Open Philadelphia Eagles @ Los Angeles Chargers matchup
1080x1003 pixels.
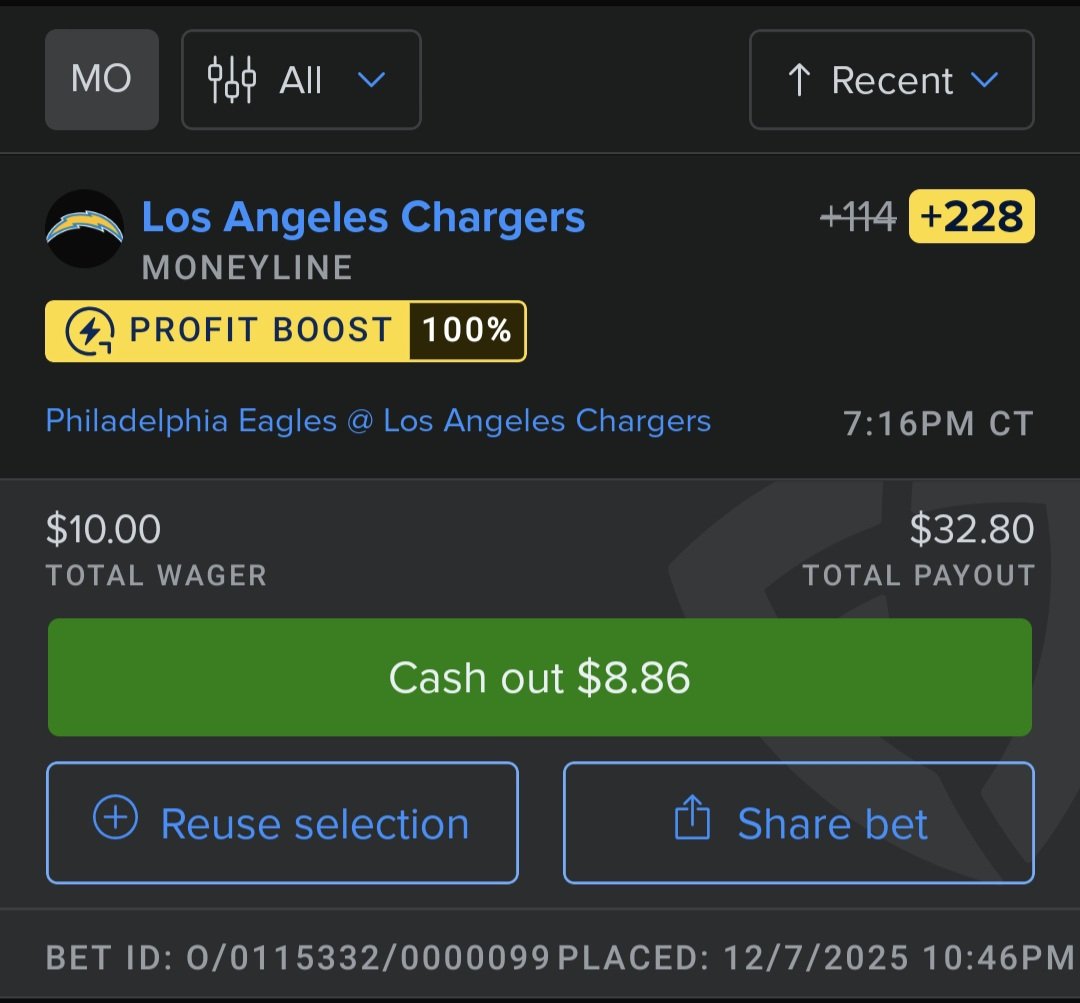tap(378, 421)
